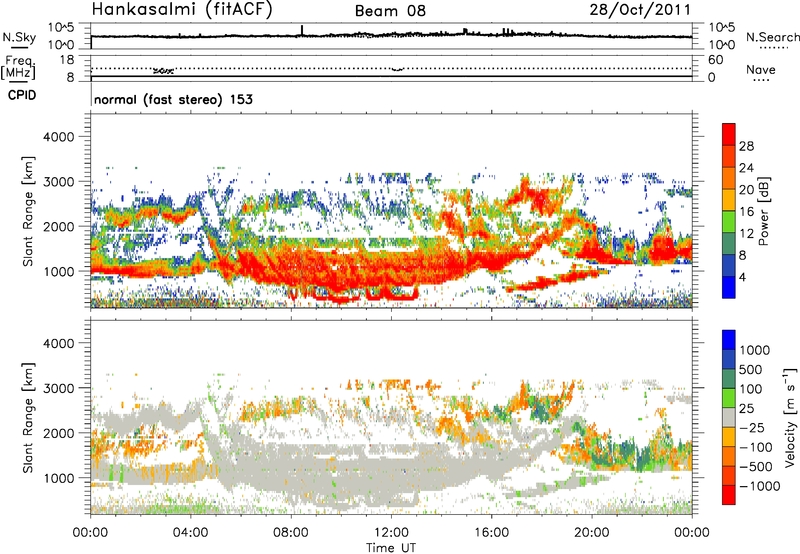Click the red top of power colorbar
The width and height of the screenshot is (800, 554).
729,134
